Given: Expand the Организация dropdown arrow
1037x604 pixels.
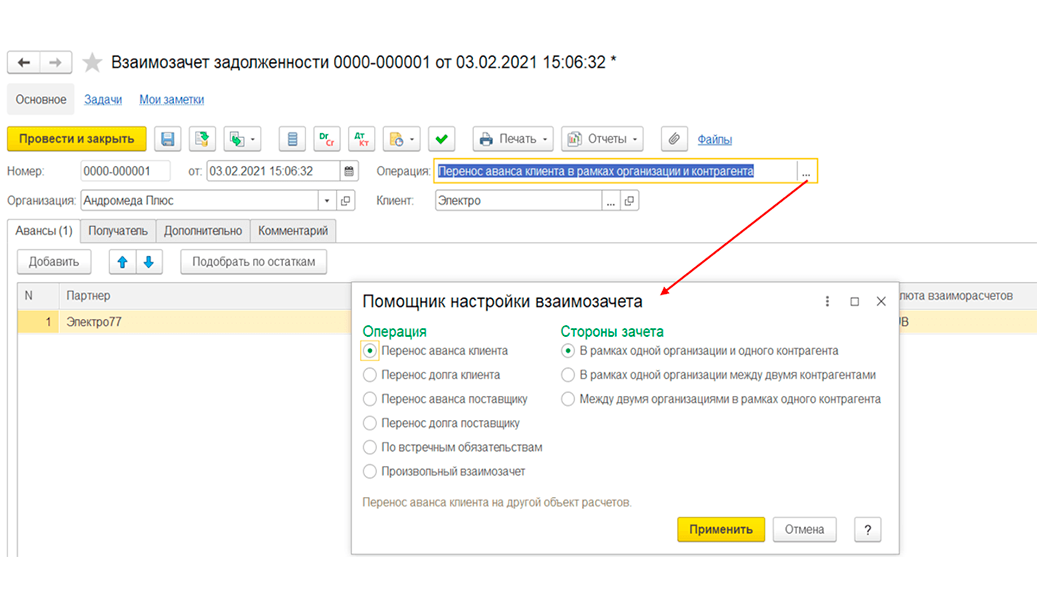Looking at the screenshot, I should [327, 200].
